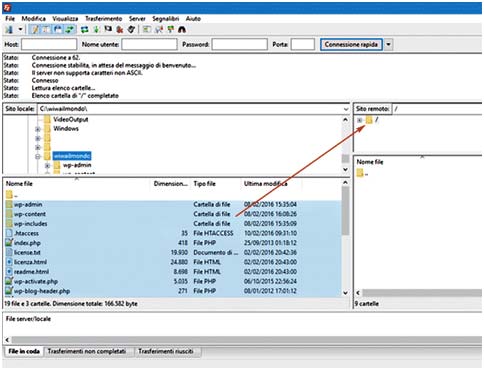Click the licenza.html file icon
Screen dimensions: 484x370
click(9, 262)
